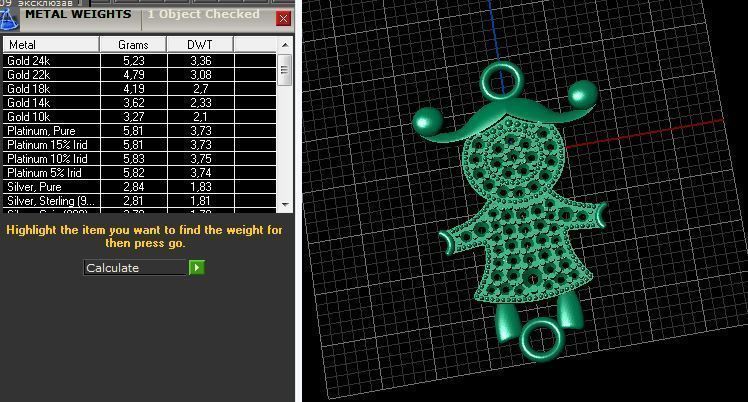Click the DWT column header
Viewport: 748px width, 402px height.
pyautogui.click(x=200, y=45)
